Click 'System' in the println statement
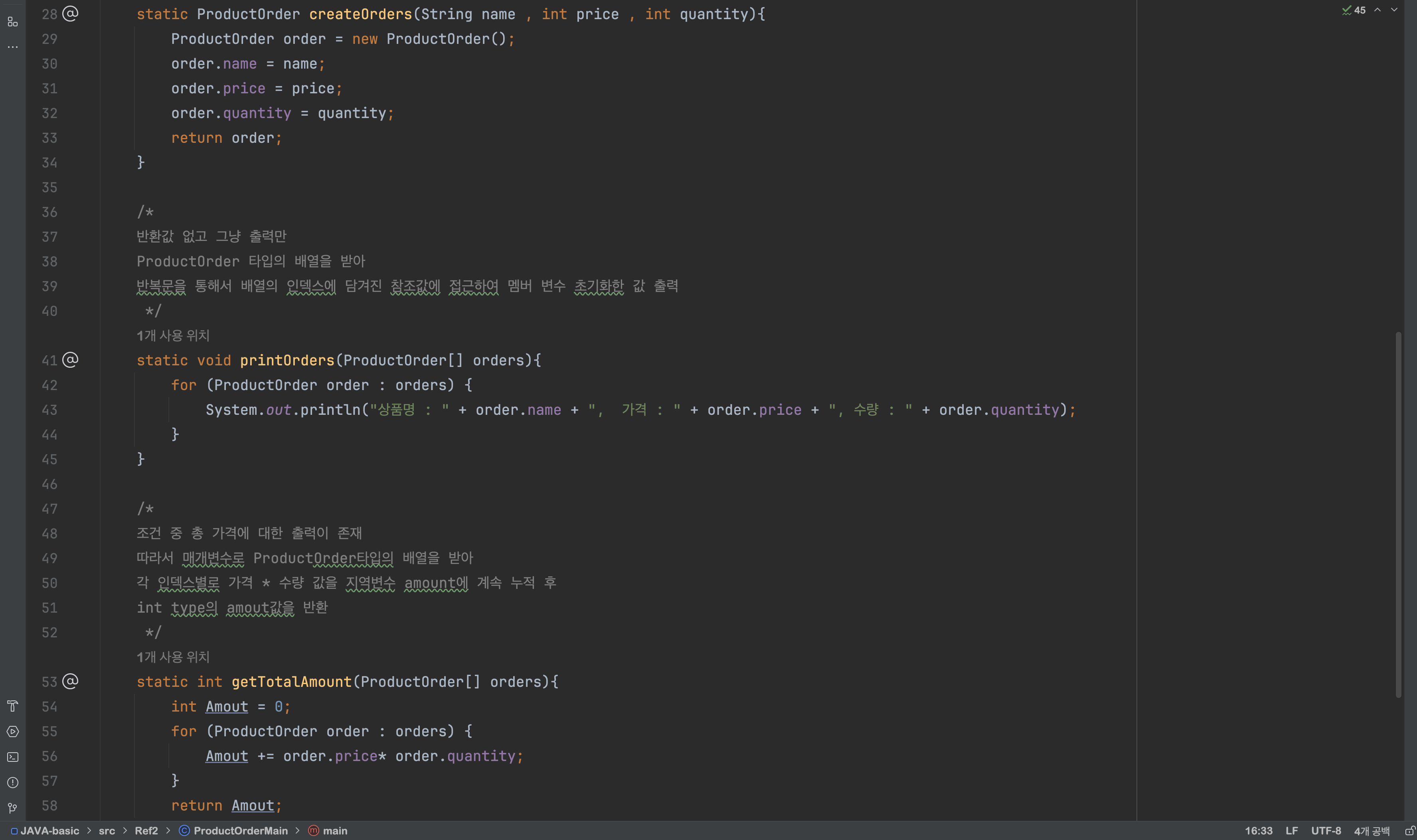 231,410
